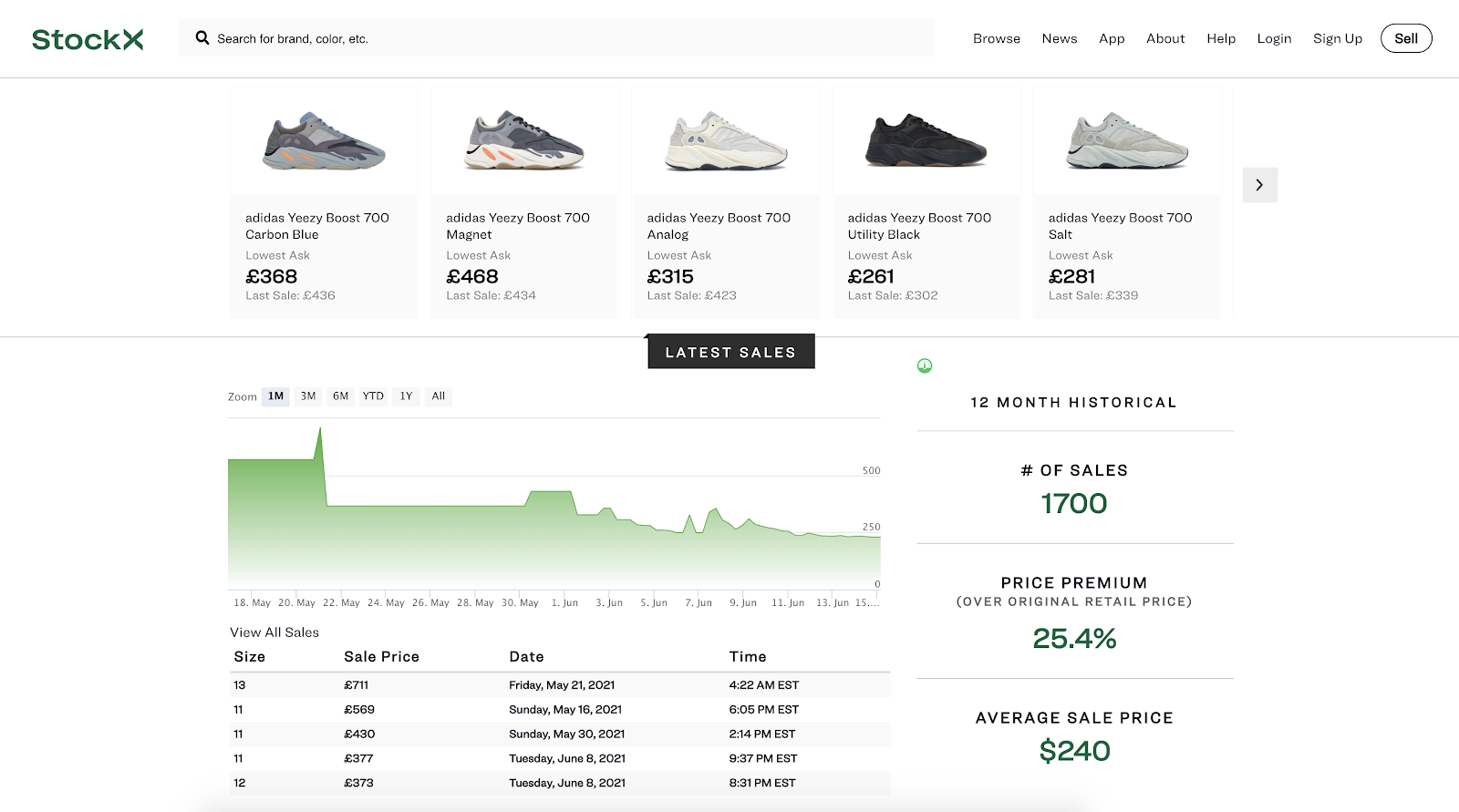Screen dimensions: 1459x812
Task: Click the £569 sale price cell
Action: point(359,710)
